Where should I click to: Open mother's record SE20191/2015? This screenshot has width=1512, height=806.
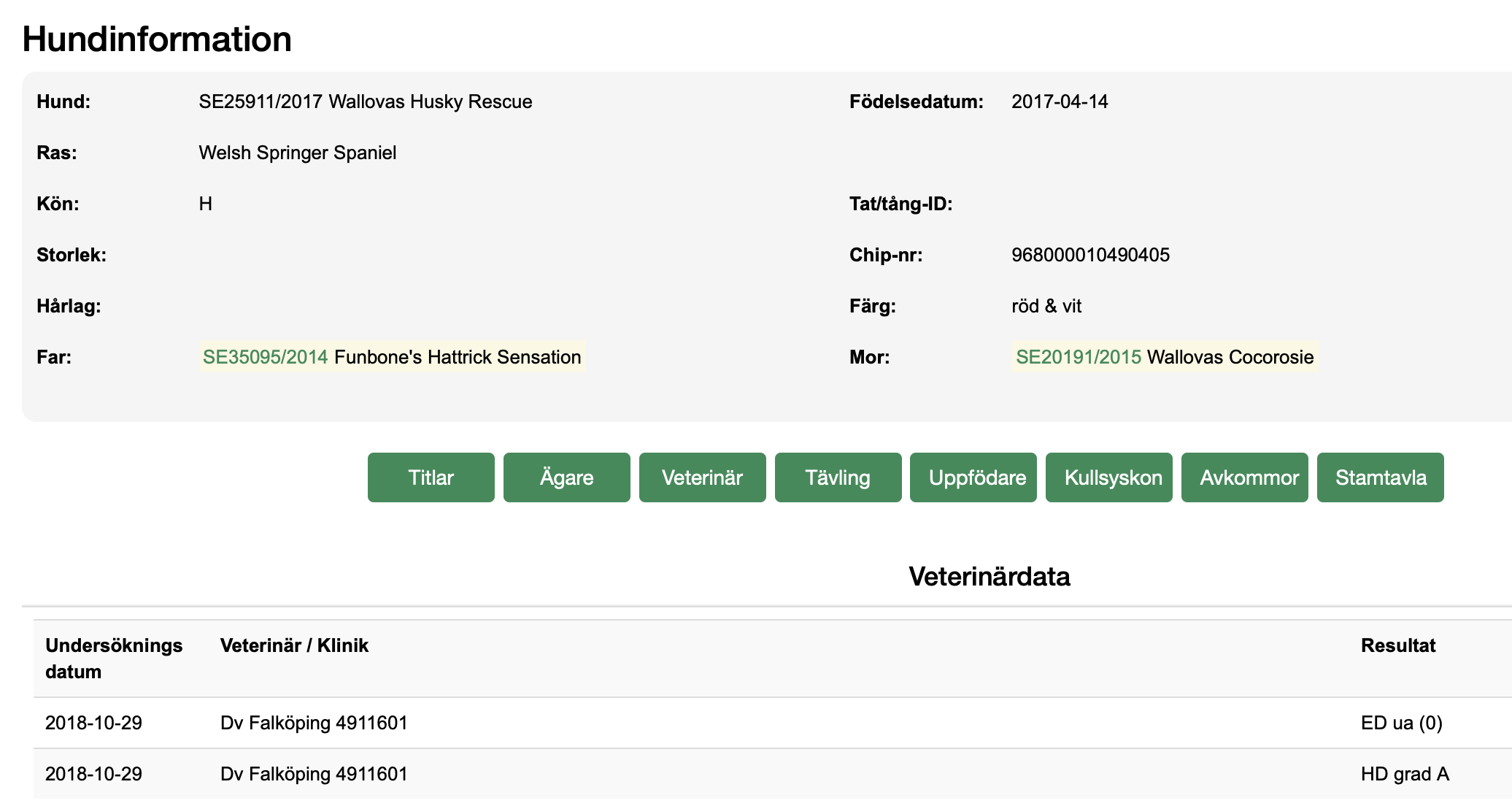pyautogui.click(x=1080, y=357)
